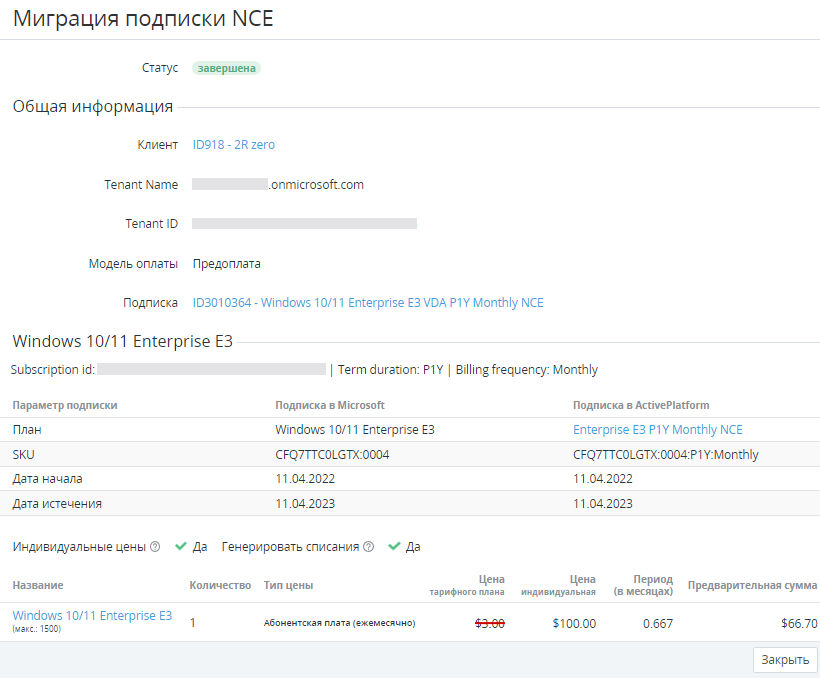The width and height of the screenshot is (820, 678).
Task: Click the Дата истечения row label
Action: click(x=57, y=504)
